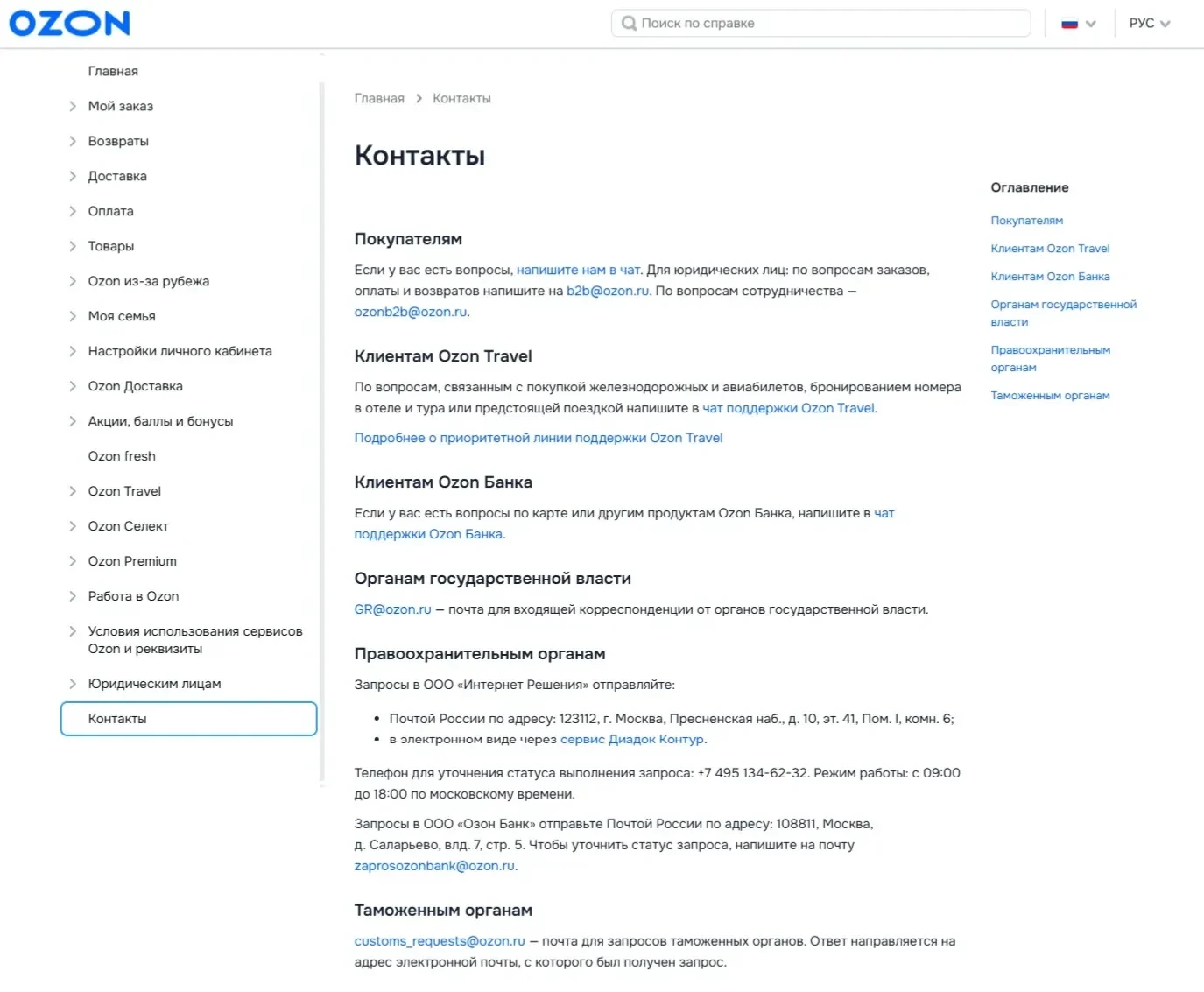Click the search magnifier icon
Viewport: 1204px width, 992px height.
(629, 23)
